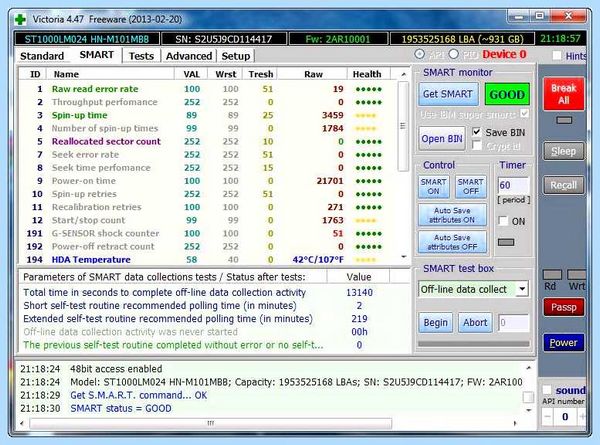The height and width of the screenshot is (445, 600).
Task: Toggle Use IBM super smart checkbox
Action: pos(525,114)
